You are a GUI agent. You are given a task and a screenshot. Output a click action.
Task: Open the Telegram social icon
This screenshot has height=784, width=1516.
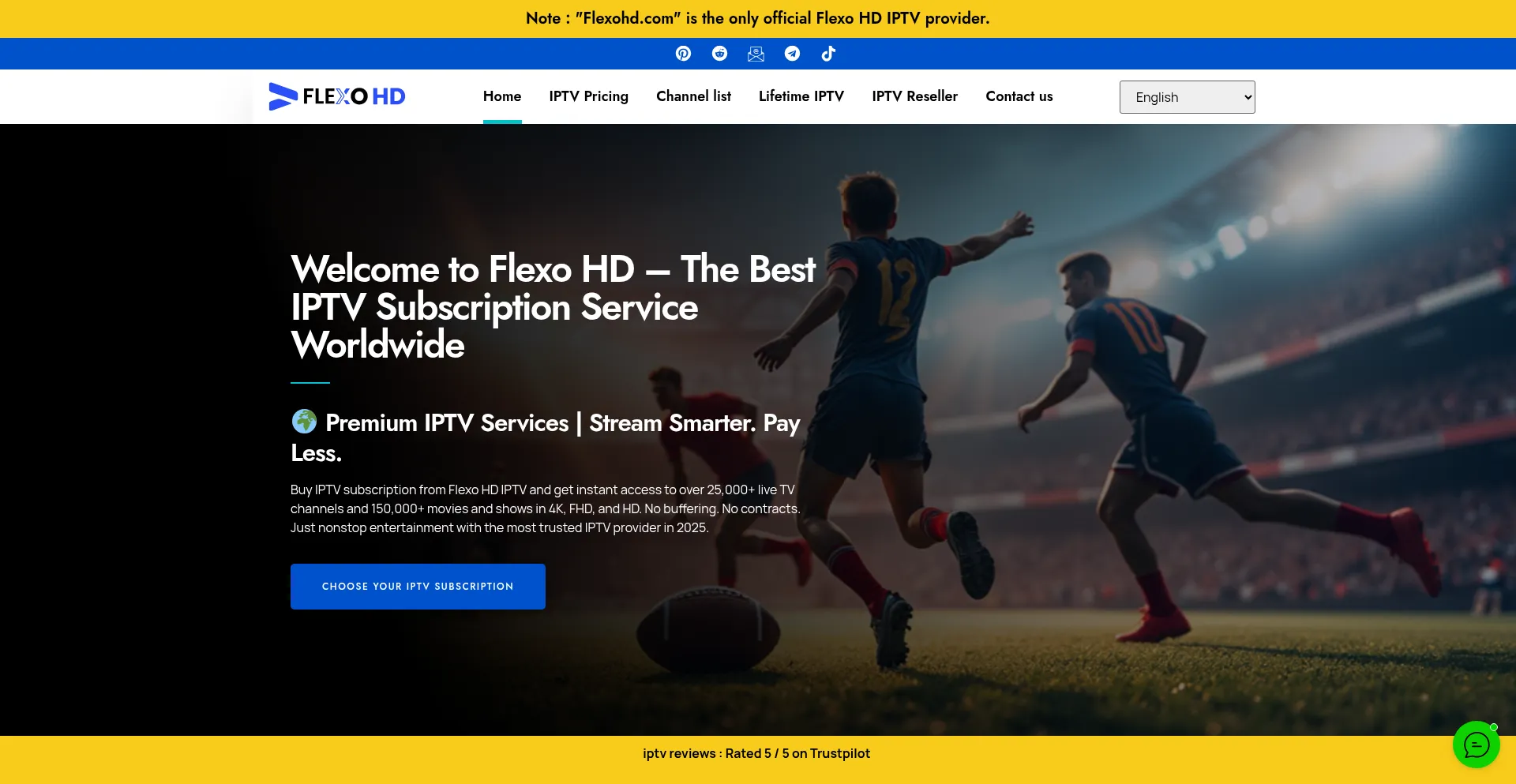[792, 54]
